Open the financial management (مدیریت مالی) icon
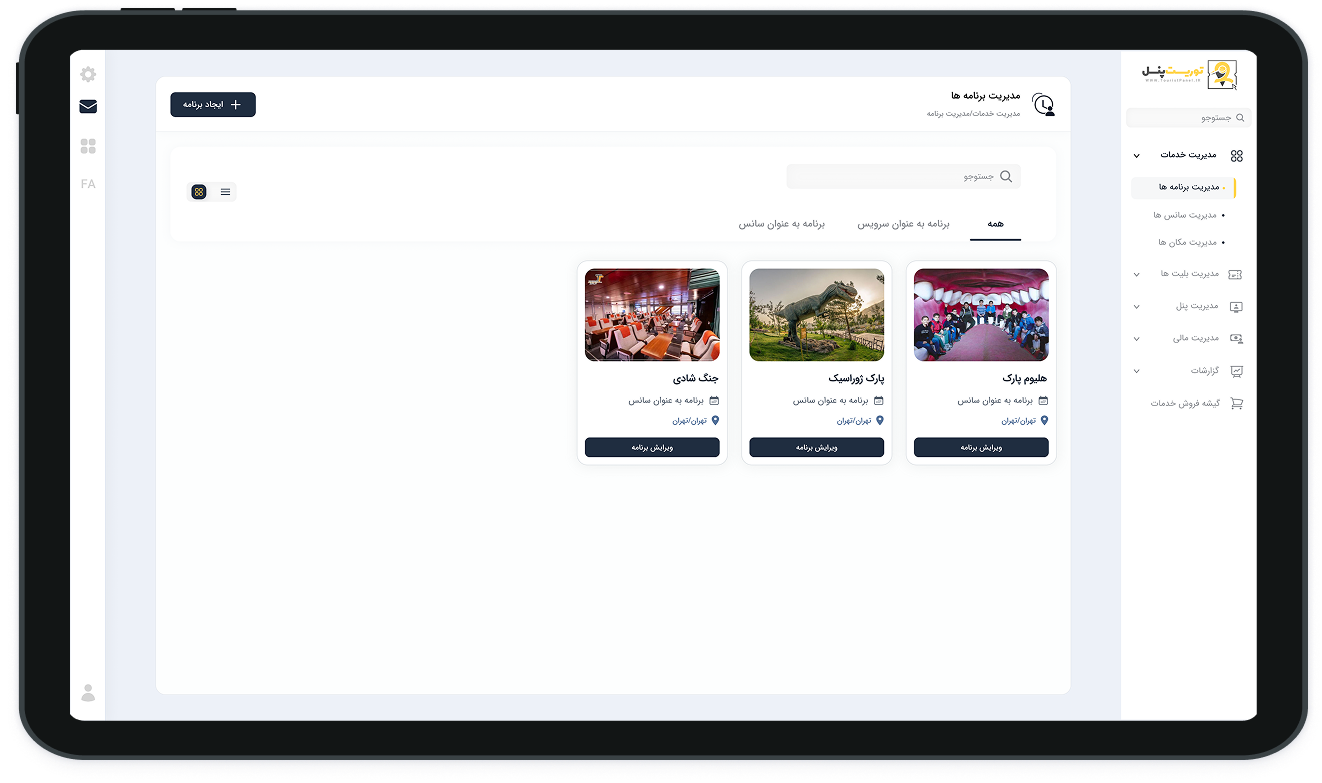Image resolution: width=1322 pixels, height=783 pixels. coord(1238,338)
